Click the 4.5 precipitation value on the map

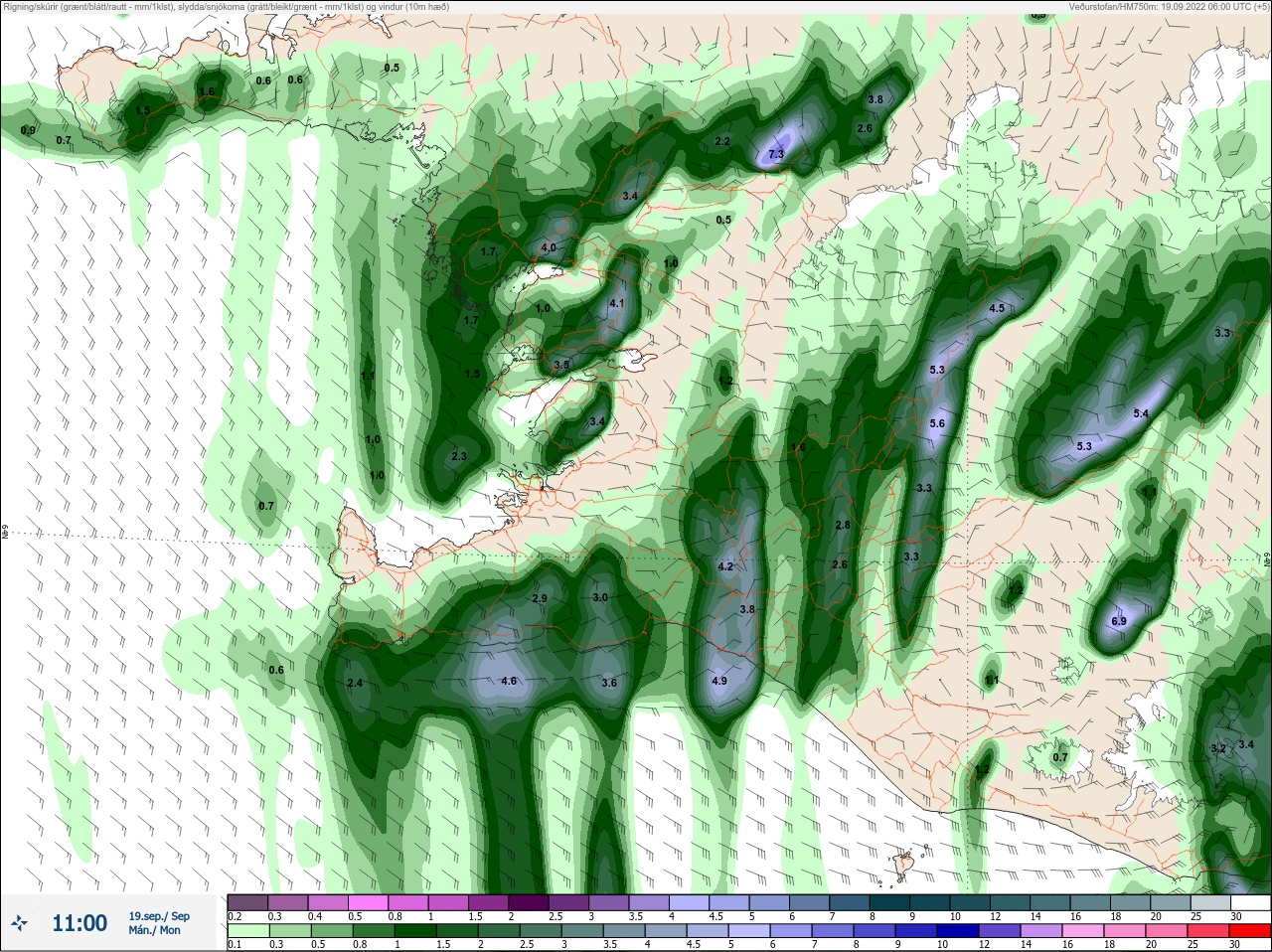point(997,308)
